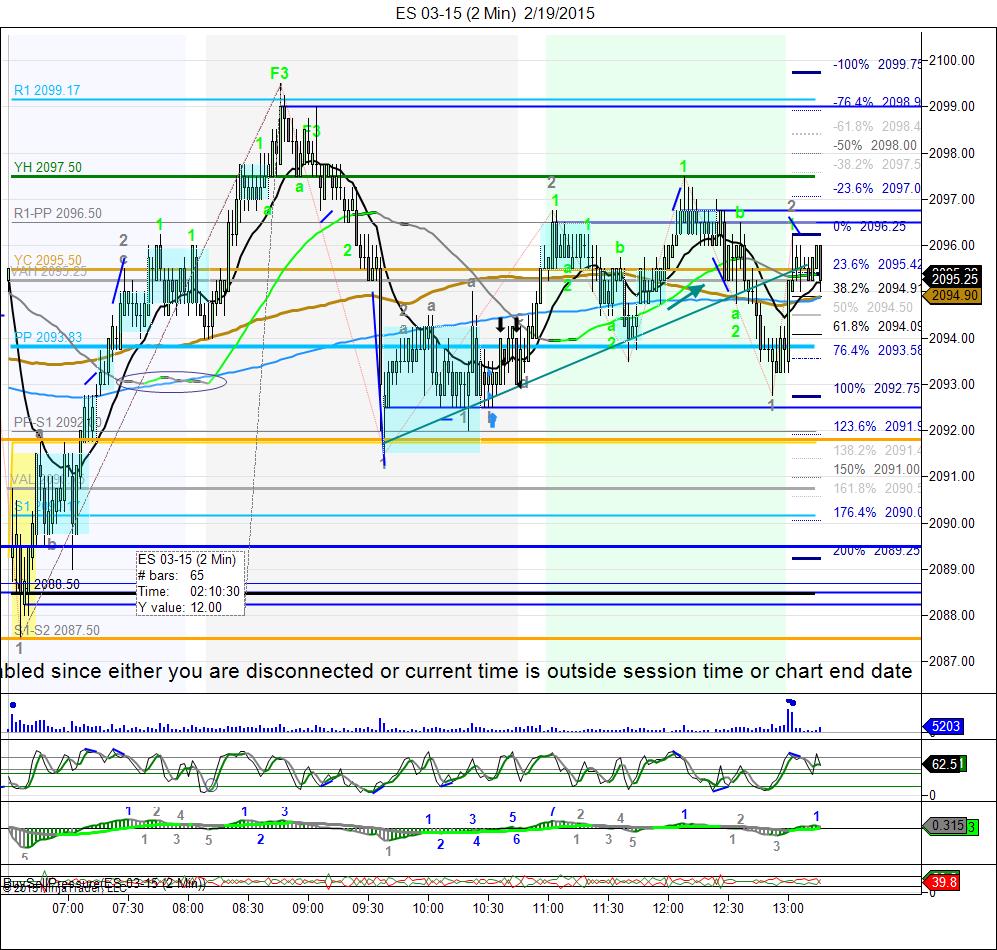Click the 2100.00 price axis label

tap(952, 60)
